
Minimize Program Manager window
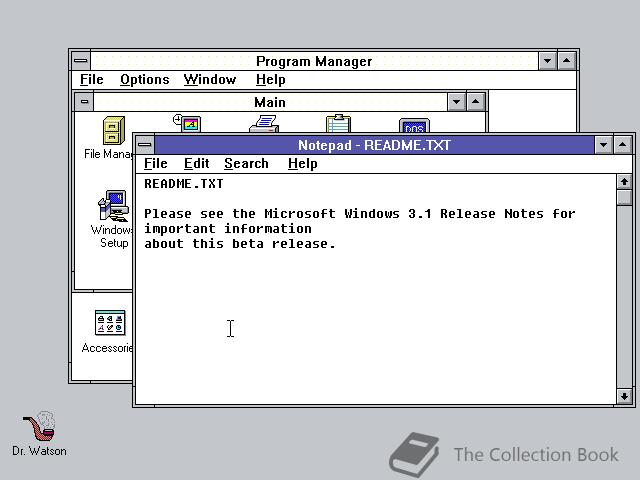547,61
